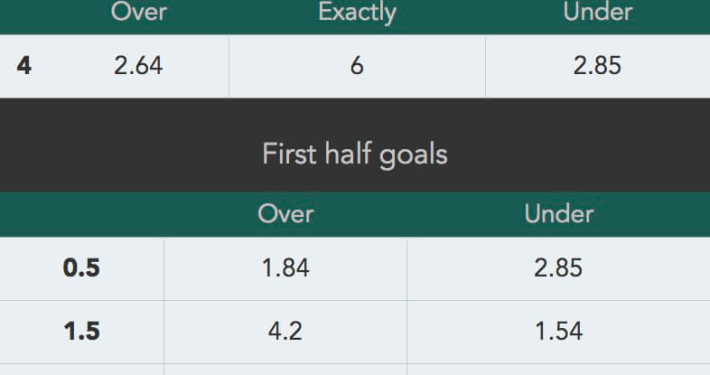Click Under header in First half goals table
Image resolution: width=710 pixels, height=375 pixels.
[x=559, y=214]
